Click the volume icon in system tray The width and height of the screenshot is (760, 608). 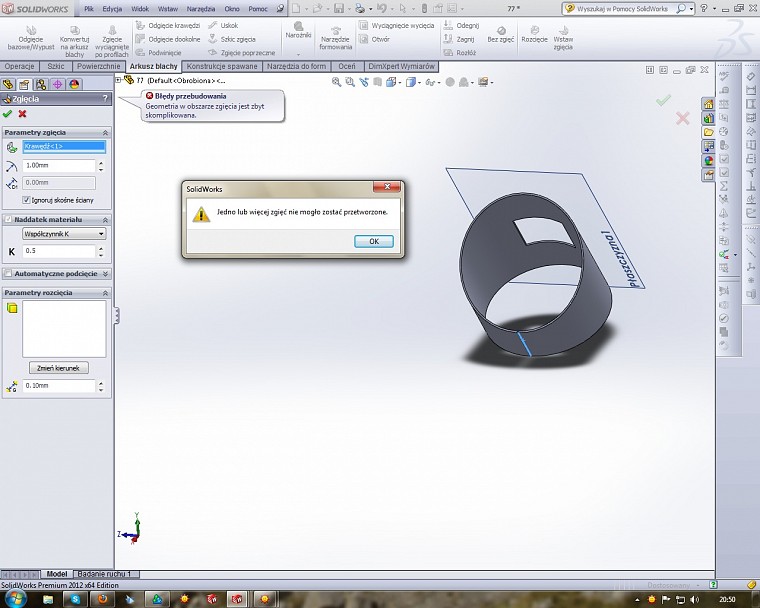click(695, 599)
